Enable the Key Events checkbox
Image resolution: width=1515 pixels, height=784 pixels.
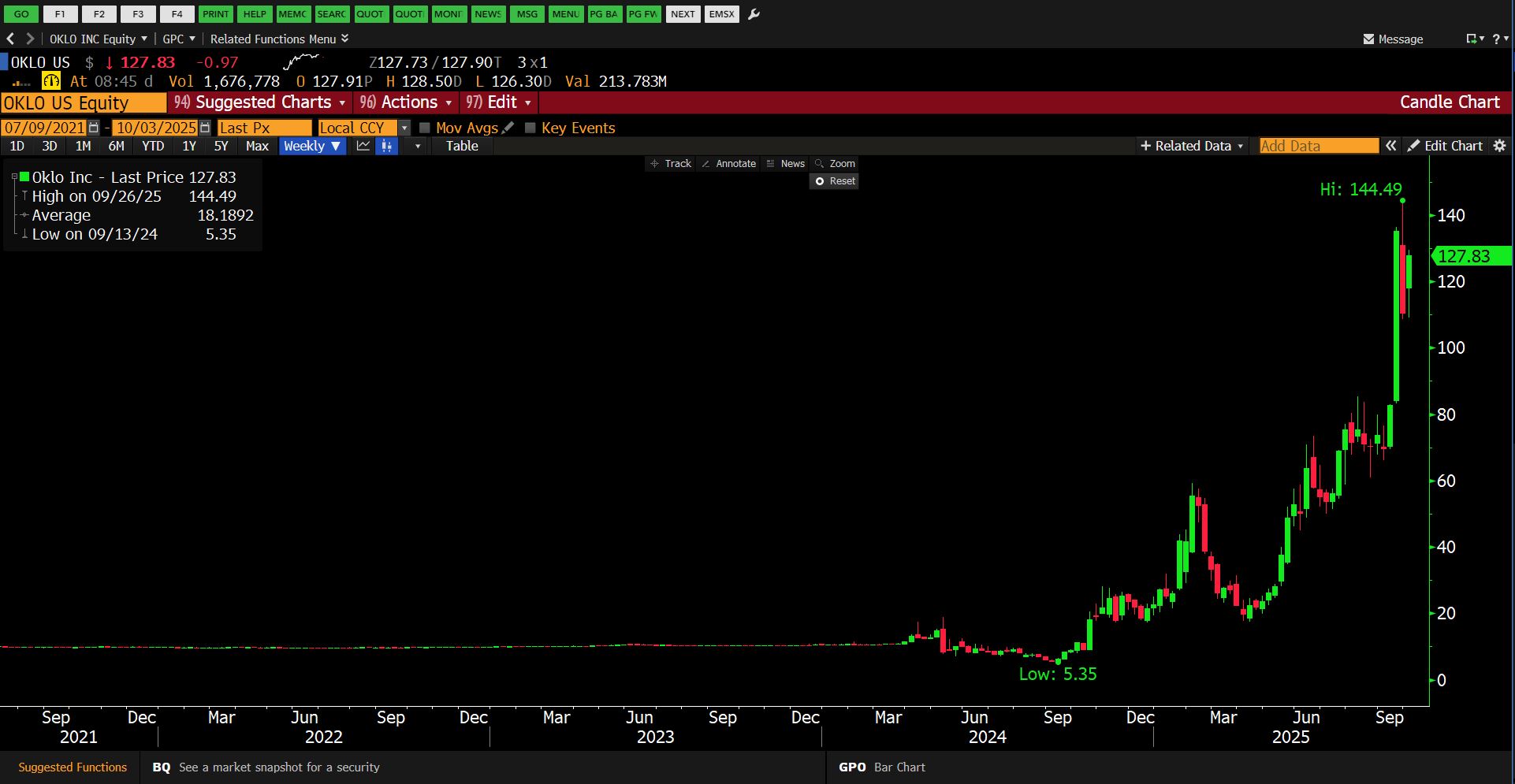pyautogui.click(x=530, y=128)
